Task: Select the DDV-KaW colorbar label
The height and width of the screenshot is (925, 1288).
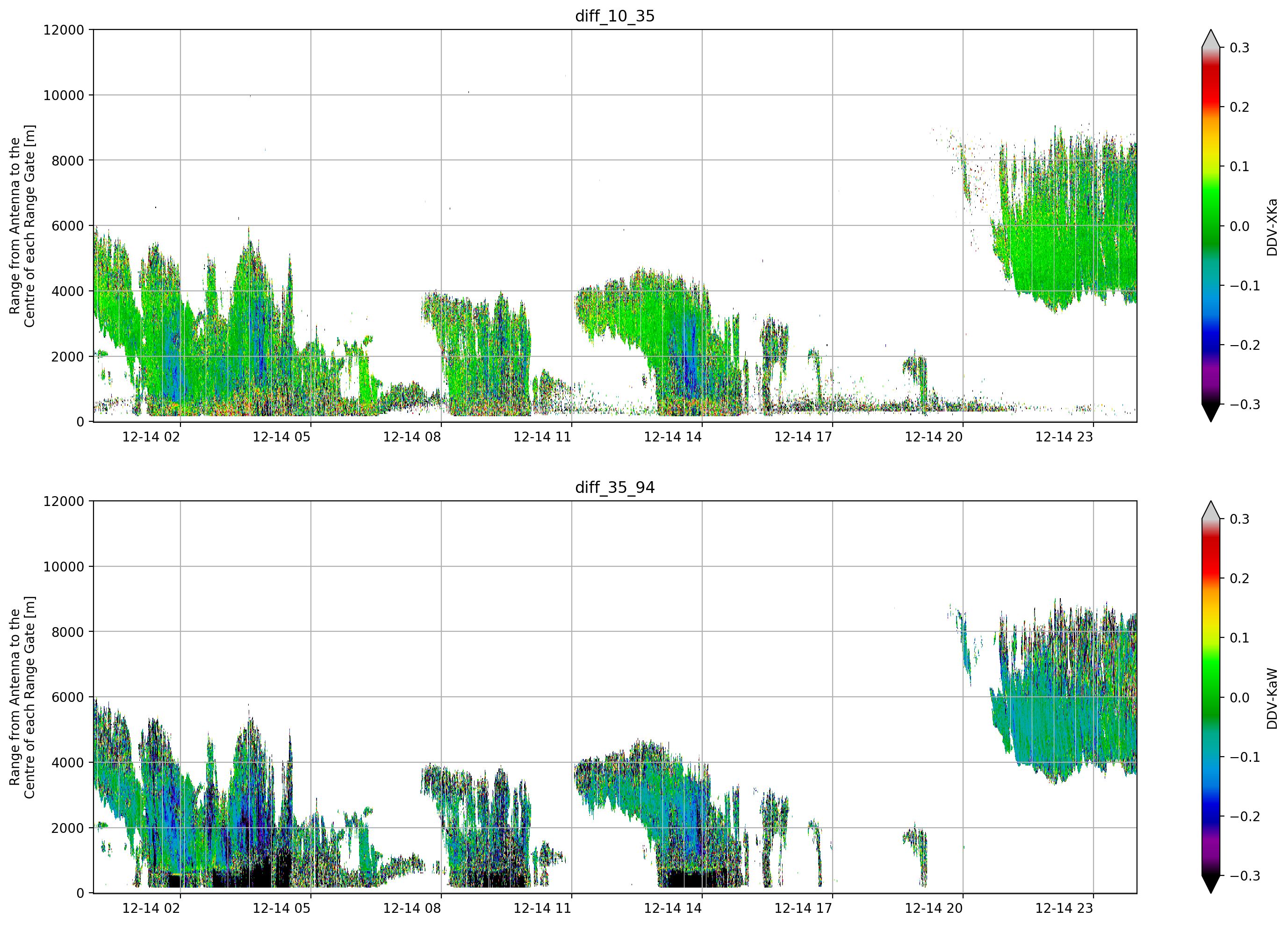Action: click(x=1272, y=698)
